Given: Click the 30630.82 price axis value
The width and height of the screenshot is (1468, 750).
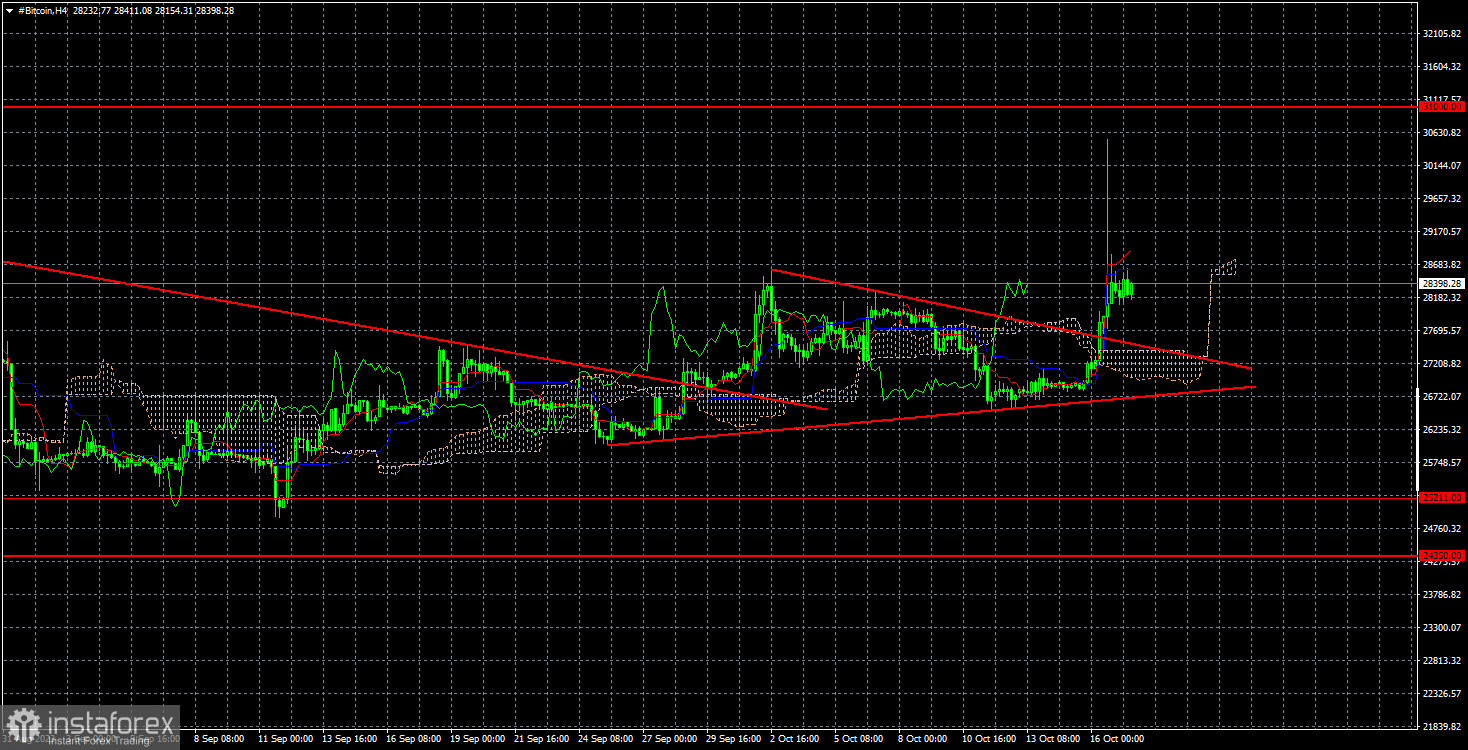Looking at the screenshot, I should 1442,133.
